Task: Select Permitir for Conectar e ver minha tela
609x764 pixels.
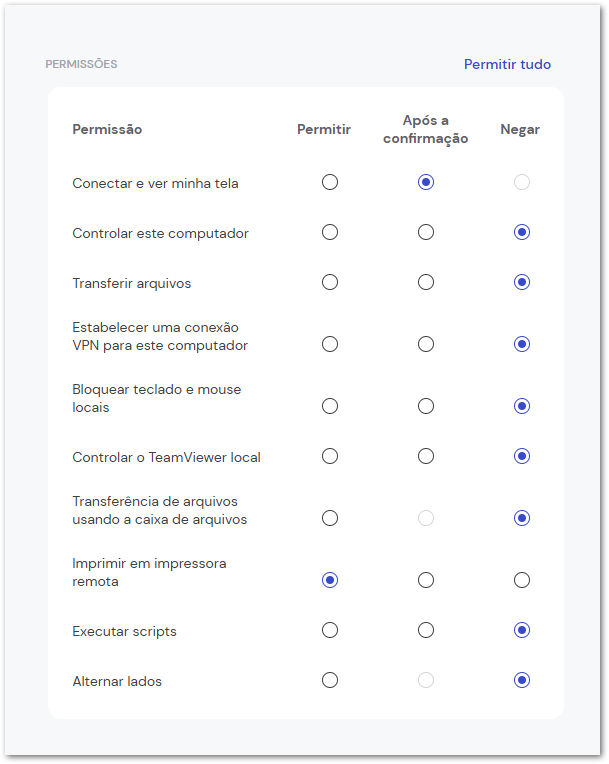Action: tap(330, 182)
